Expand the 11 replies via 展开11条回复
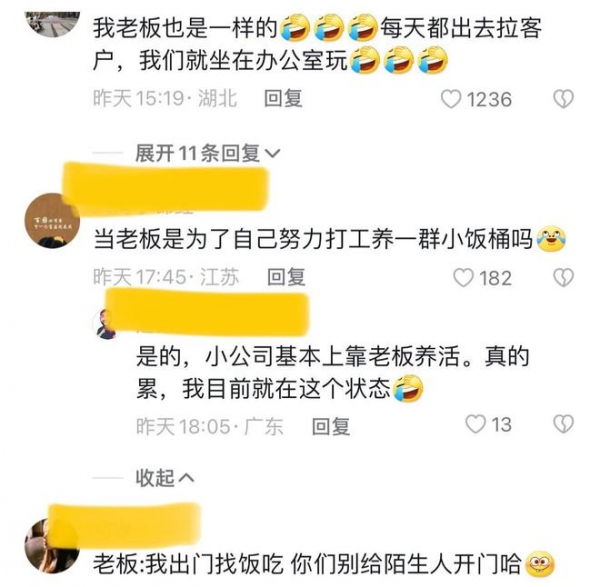This screenshot has height=587, width=600. click(198, 153)
